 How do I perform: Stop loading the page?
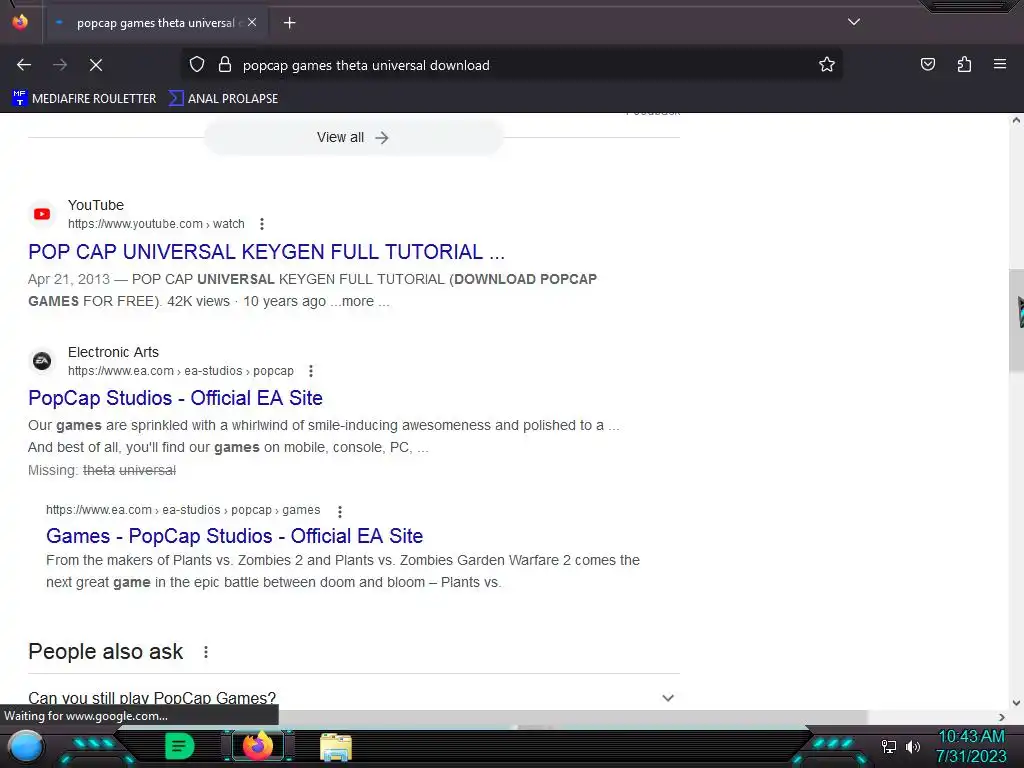[x=96, y=65]
